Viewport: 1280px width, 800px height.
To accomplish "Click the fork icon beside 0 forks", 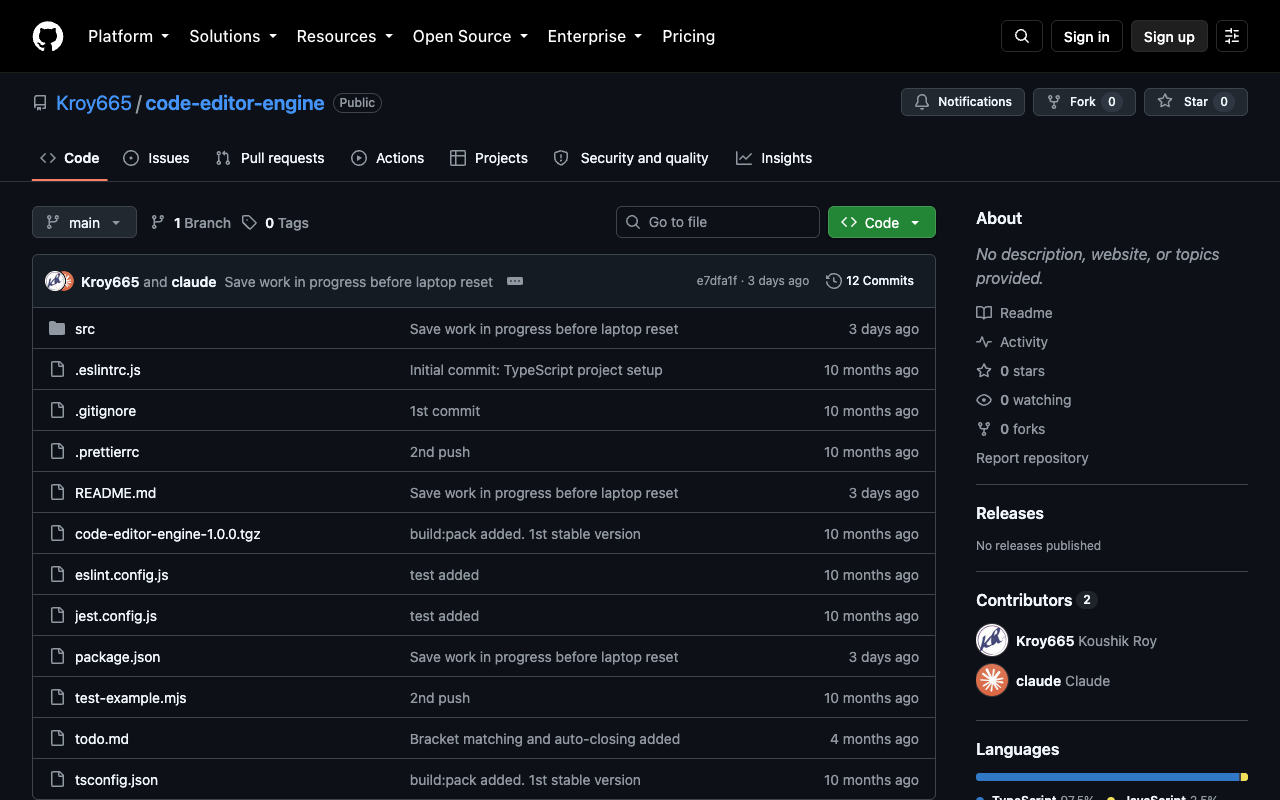I will (x=984, y=429).
